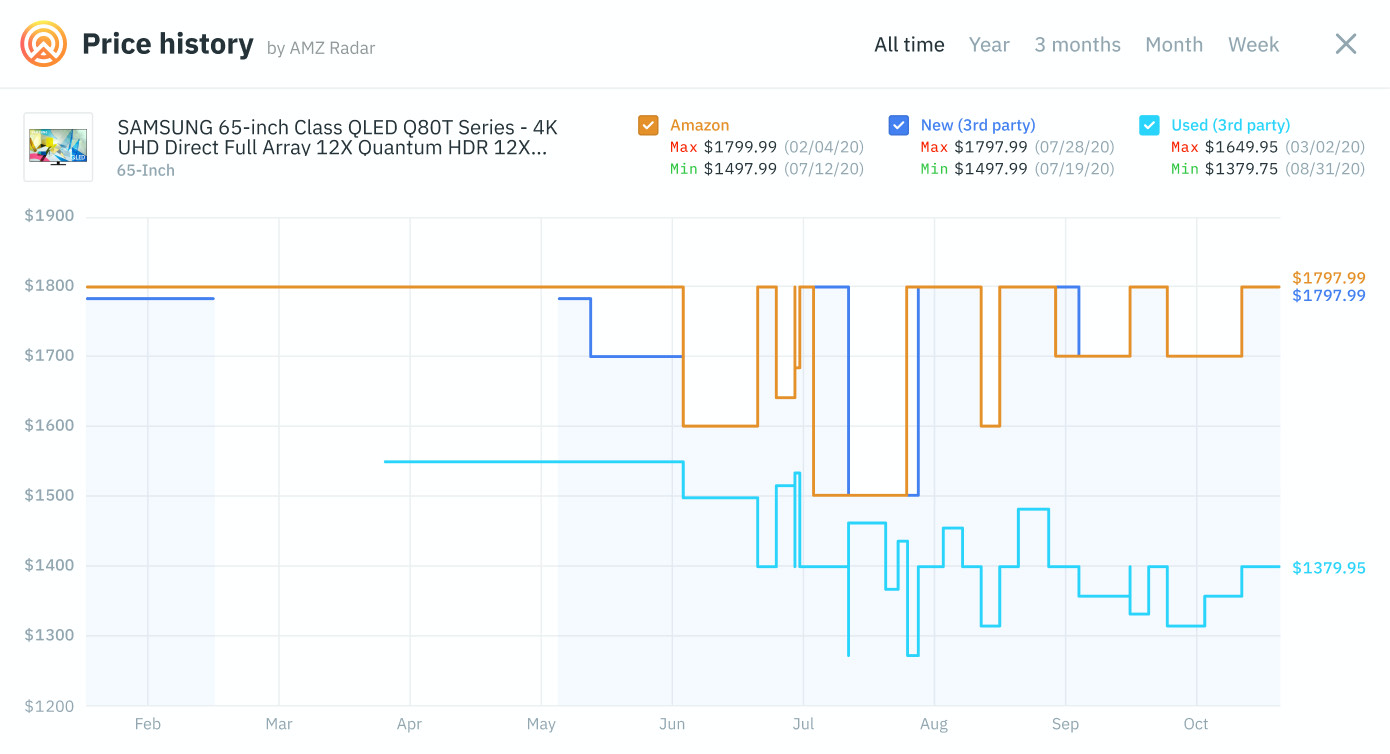Select the 3 months time range

pyautogui.click(x=1078, y=44)
